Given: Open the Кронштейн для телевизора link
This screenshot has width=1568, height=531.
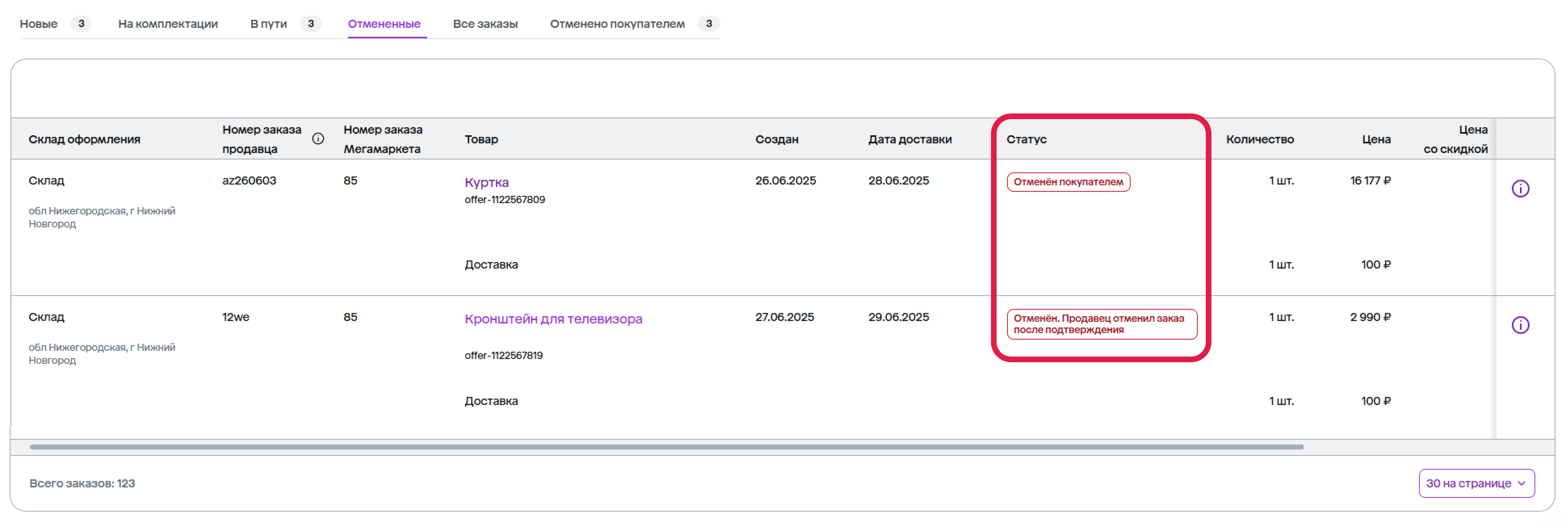Looking at the screenshot, I should tap(553, 319).
